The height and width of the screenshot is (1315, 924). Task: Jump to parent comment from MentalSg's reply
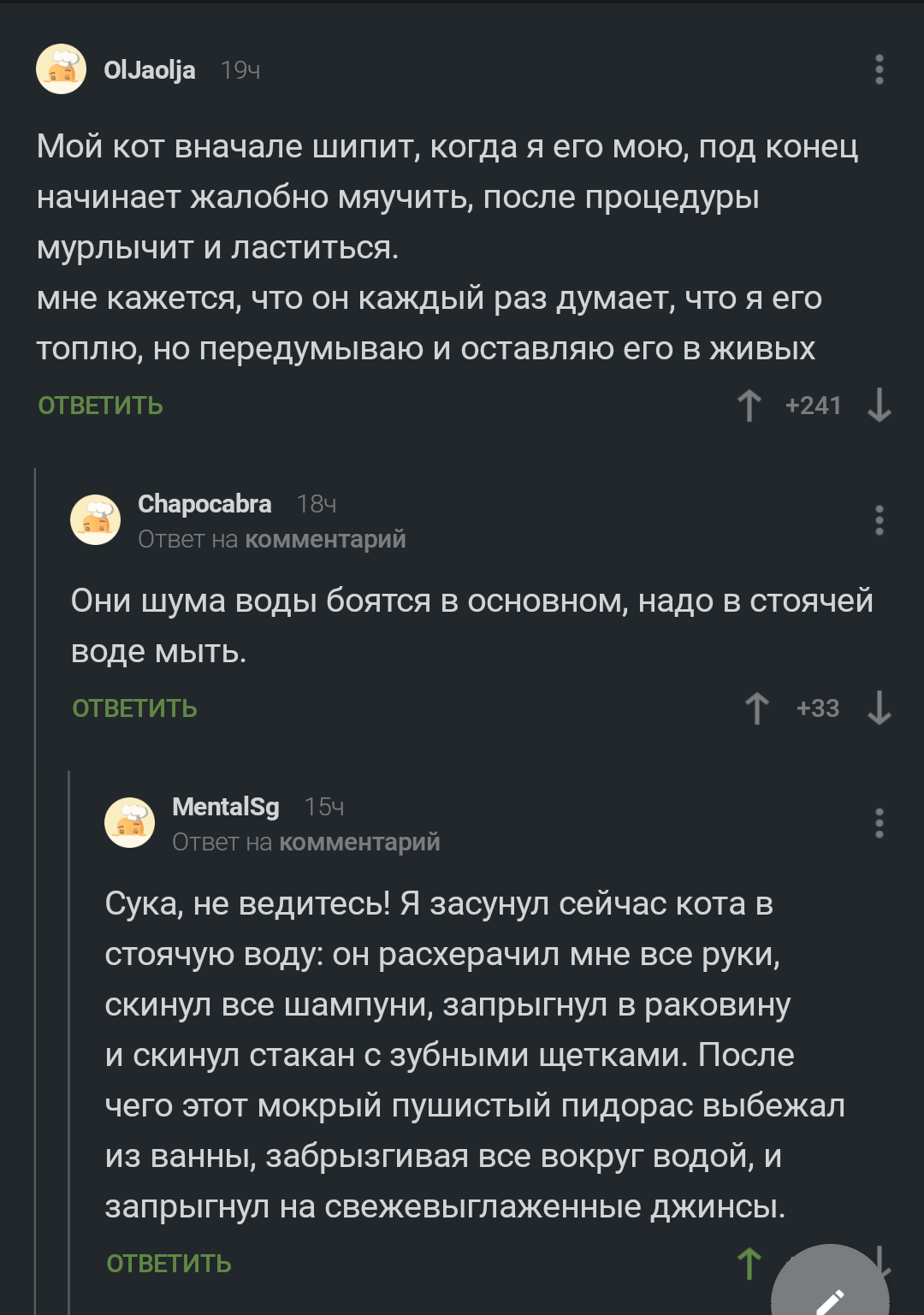[359, 843]
